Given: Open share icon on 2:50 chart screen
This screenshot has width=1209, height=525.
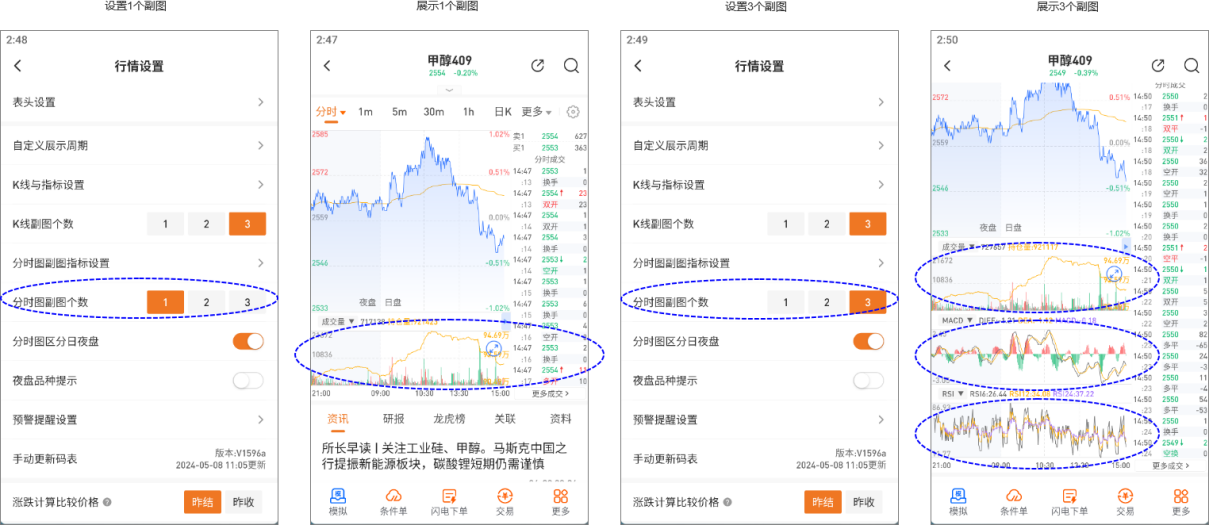Looking at the screenshot, I should coord(1158,66).
